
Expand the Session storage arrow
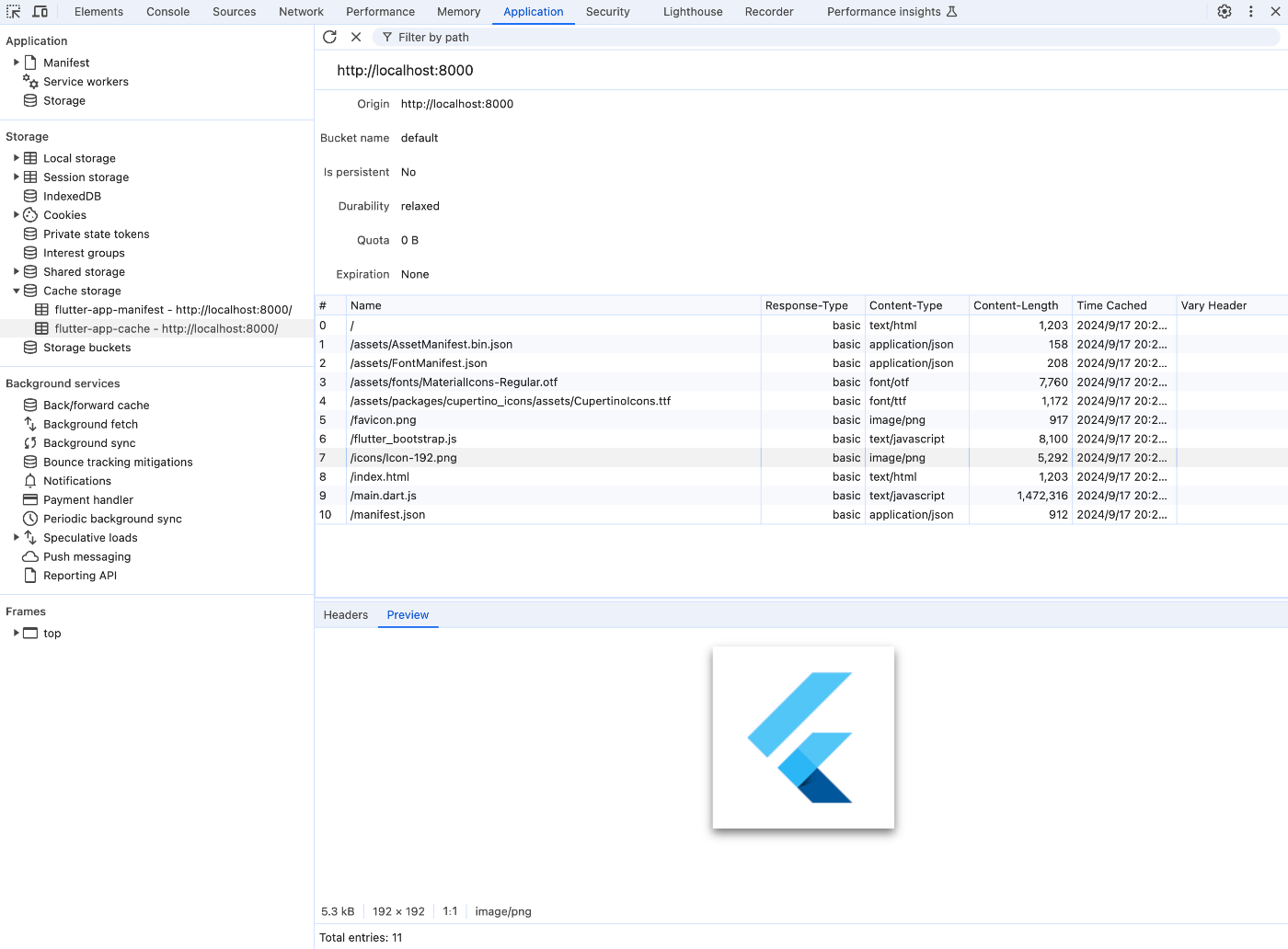(x=16, y=177)
